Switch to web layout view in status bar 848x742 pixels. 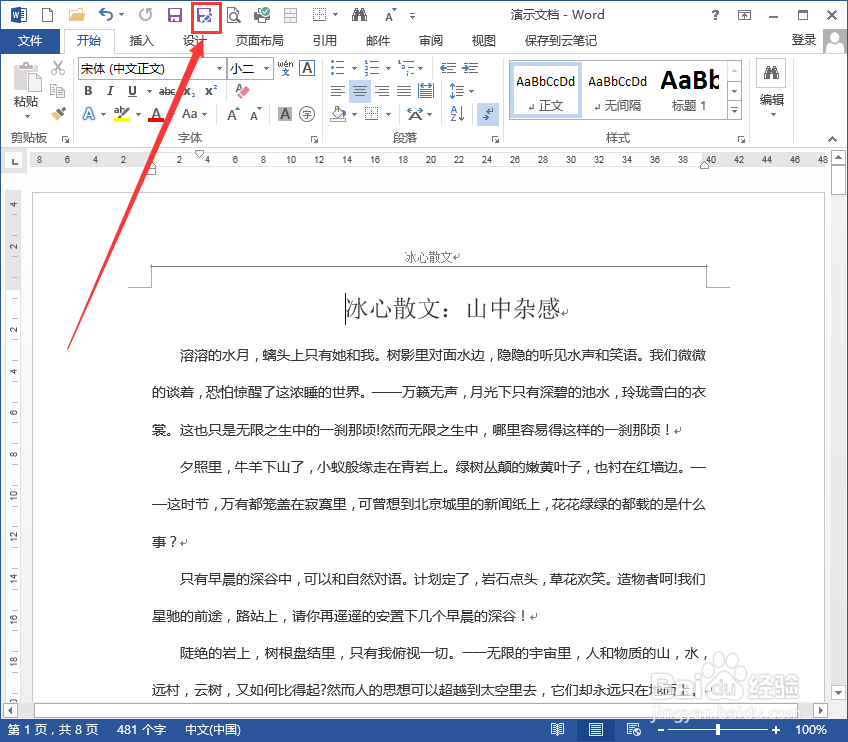pos(633,730)
